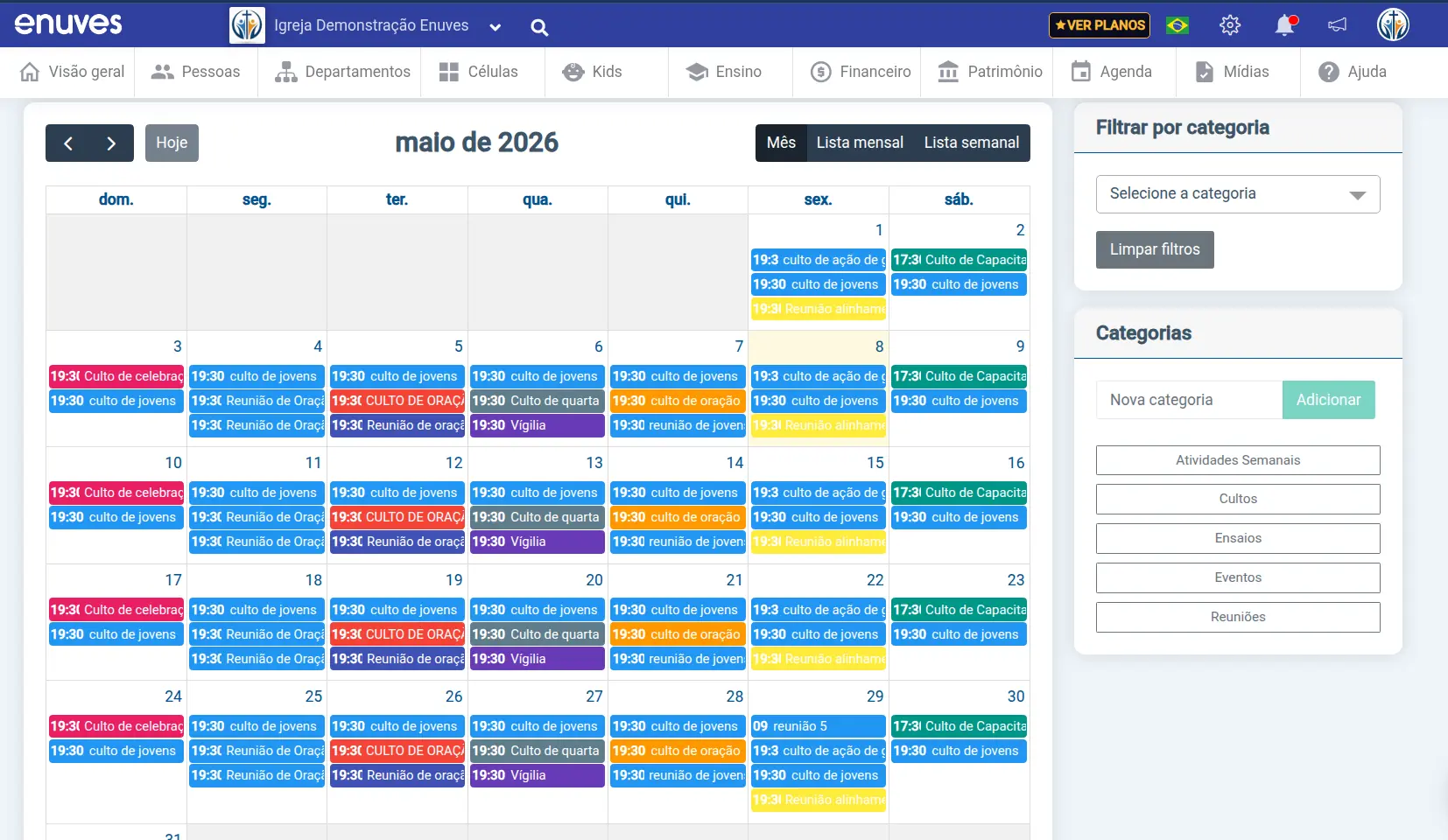
Task: Open the Ensino menu
Action: 723,72
